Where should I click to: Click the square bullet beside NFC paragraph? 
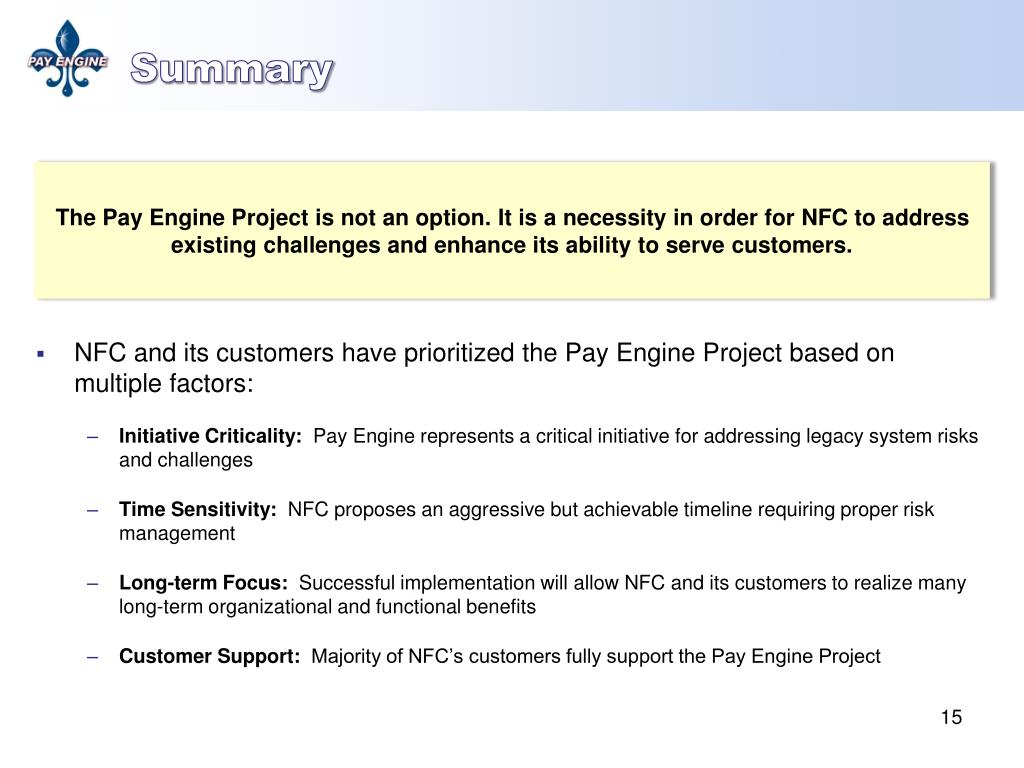pyautogui.click(x=41, y=354)
